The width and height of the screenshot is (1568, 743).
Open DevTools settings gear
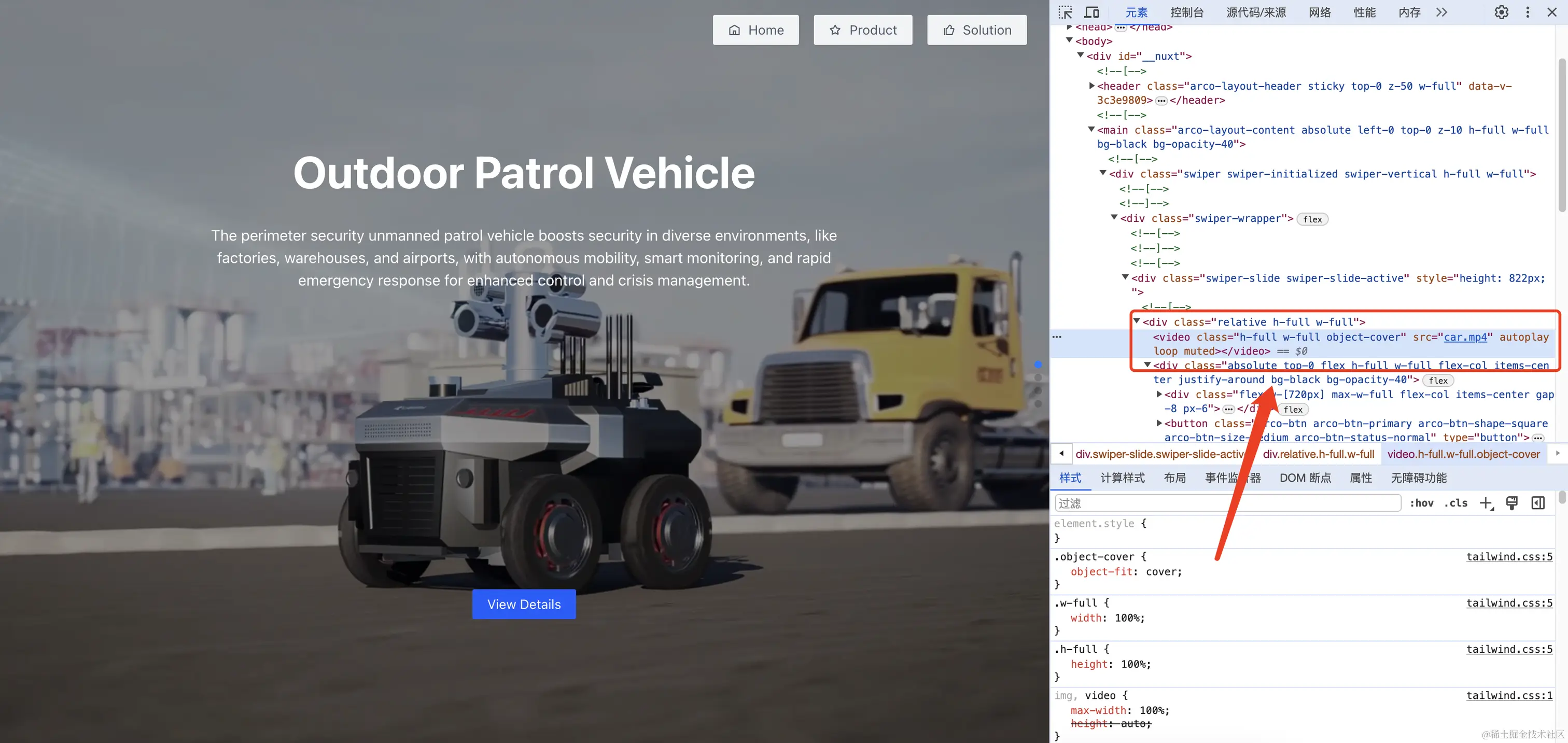1501,12
